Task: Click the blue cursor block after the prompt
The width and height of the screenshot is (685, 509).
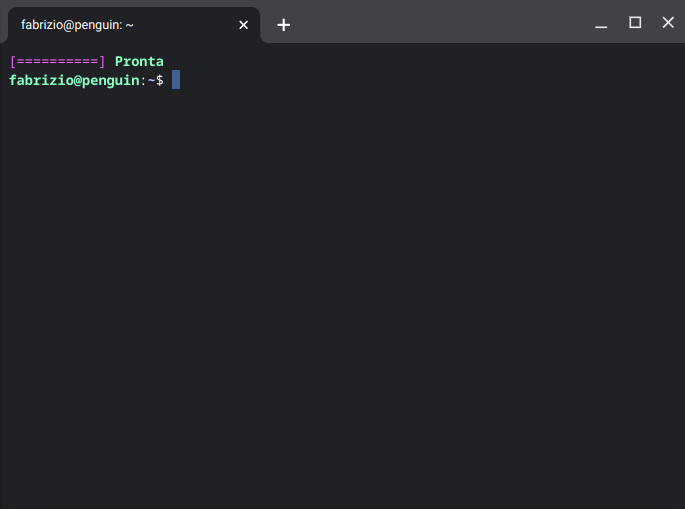Action: click(176, 80)
